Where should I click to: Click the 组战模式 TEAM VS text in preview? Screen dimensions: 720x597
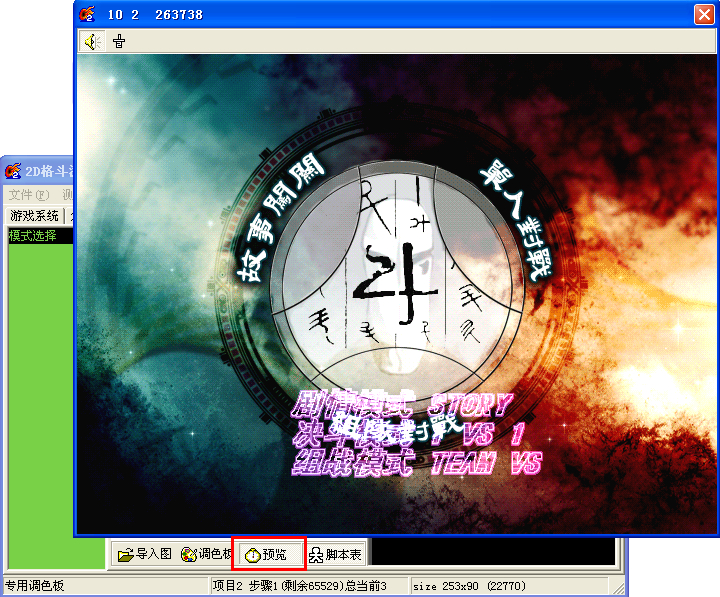(x=416, y=462)
